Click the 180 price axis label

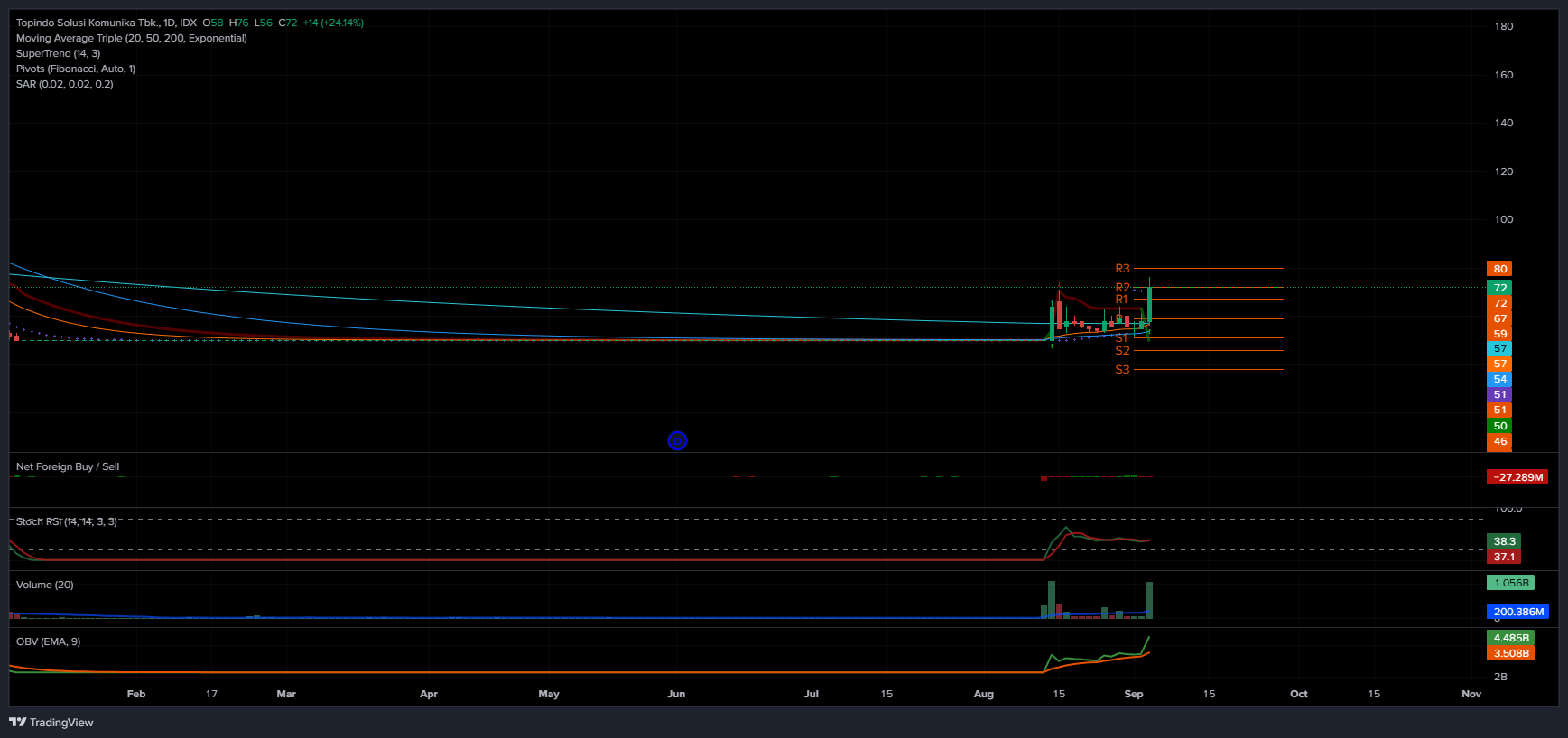point(1504,26)
